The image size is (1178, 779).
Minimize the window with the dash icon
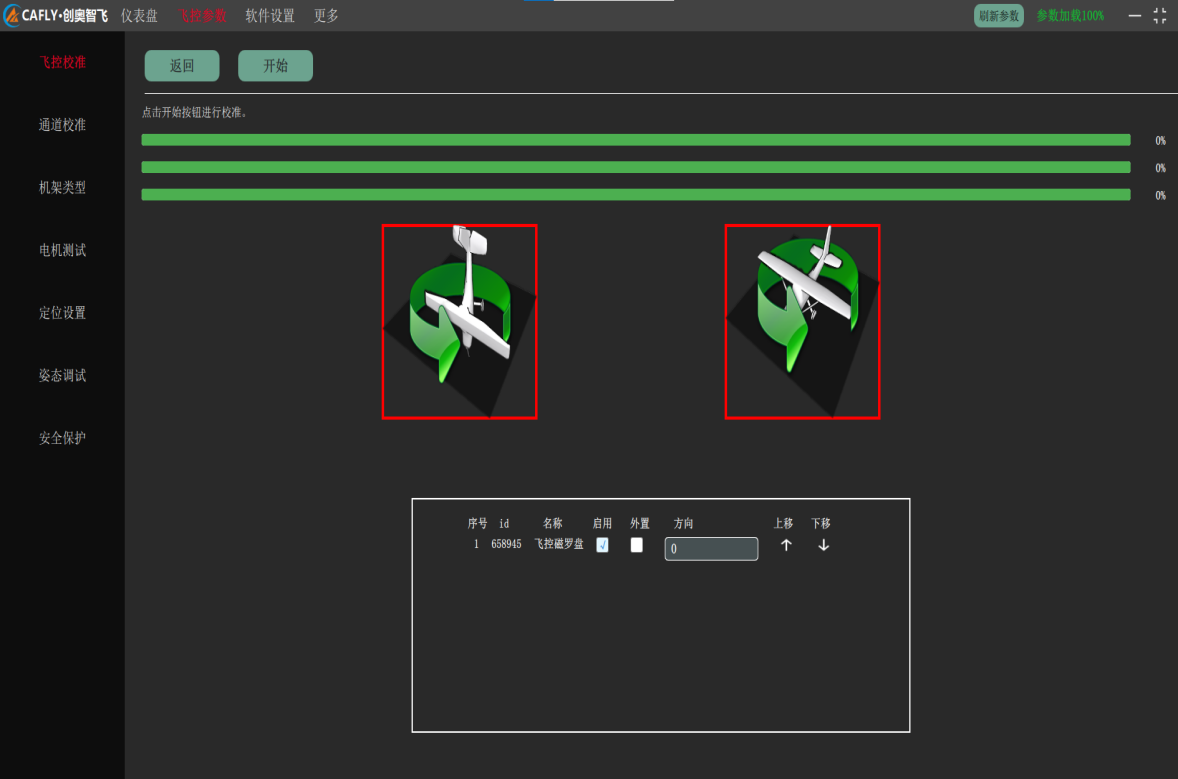(x=1134, y=16)
